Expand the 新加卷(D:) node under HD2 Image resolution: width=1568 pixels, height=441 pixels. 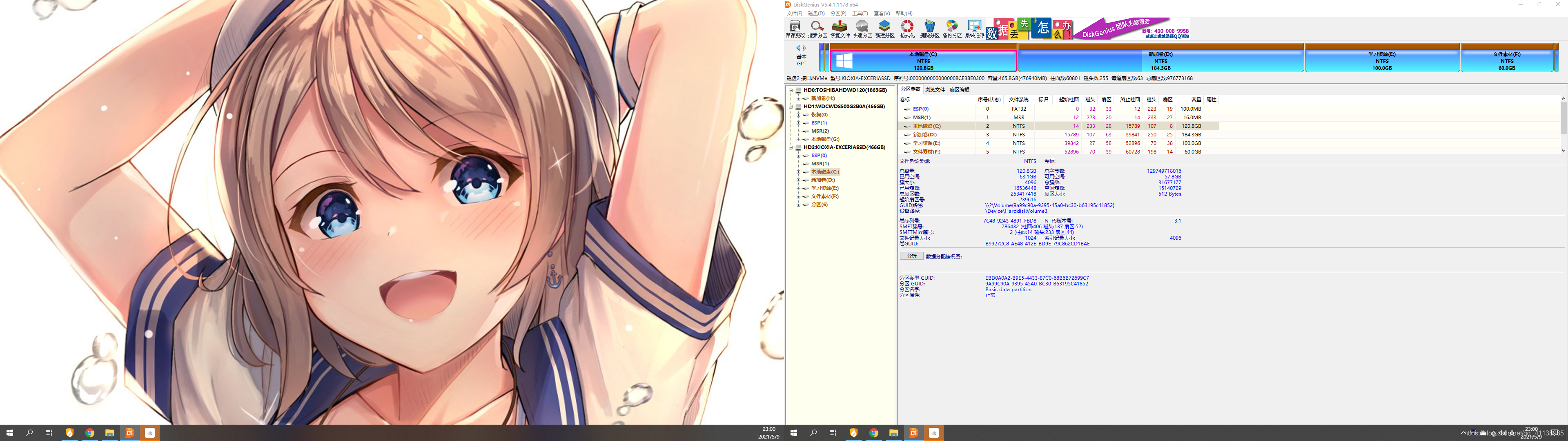pos(798,180)
